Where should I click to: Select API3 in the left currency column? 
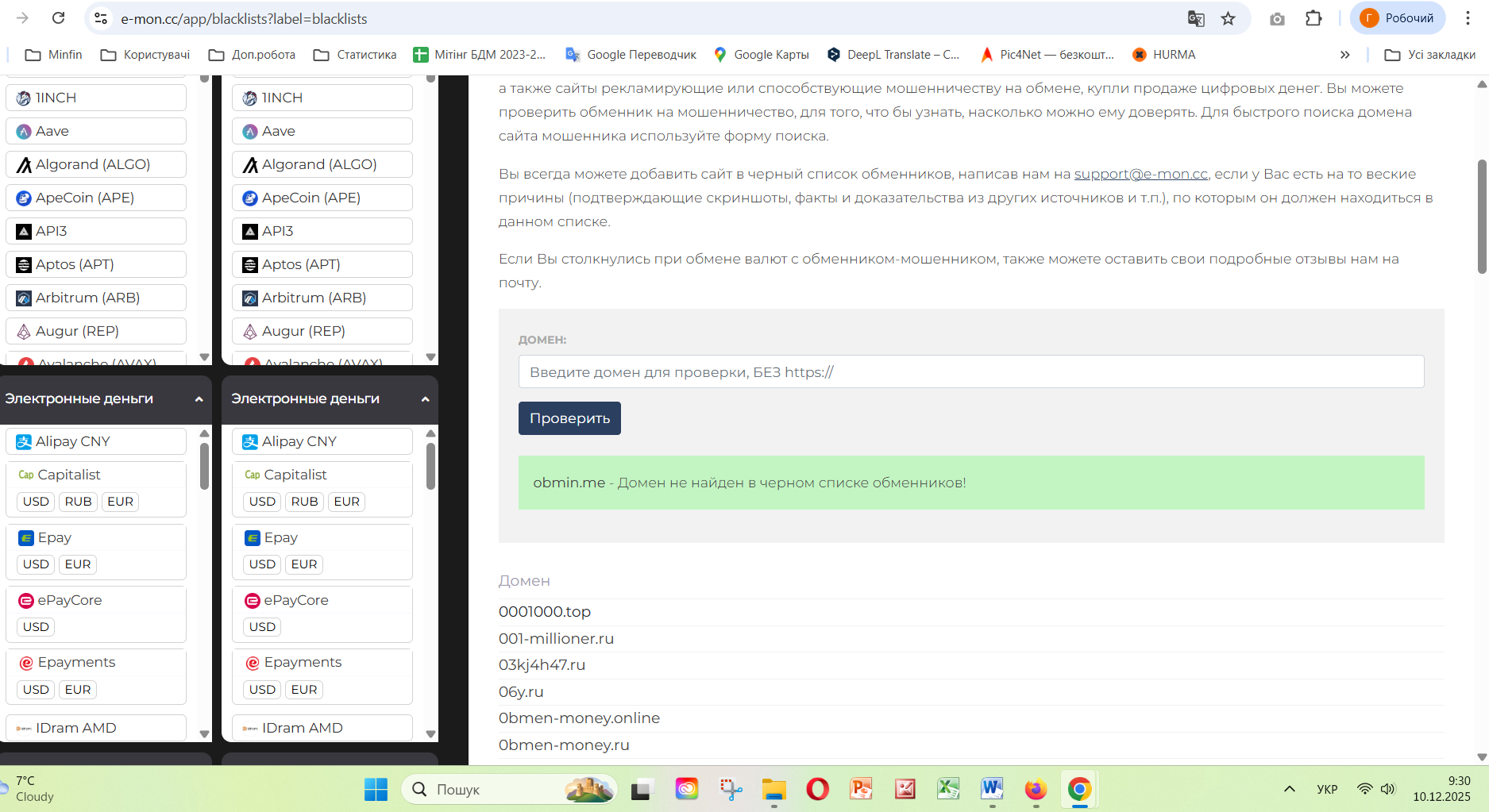coord(96,231)
